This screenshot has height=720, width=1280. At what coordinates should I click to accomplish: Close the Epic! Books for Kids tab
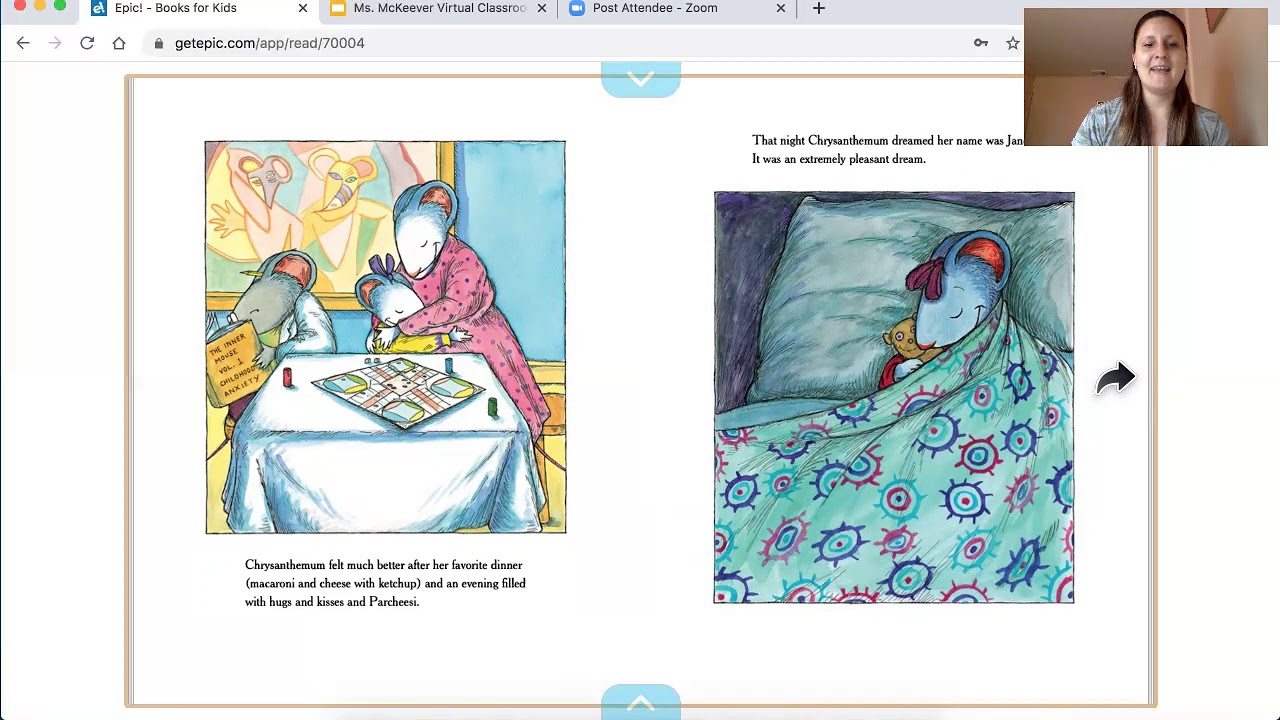[303, 8]
